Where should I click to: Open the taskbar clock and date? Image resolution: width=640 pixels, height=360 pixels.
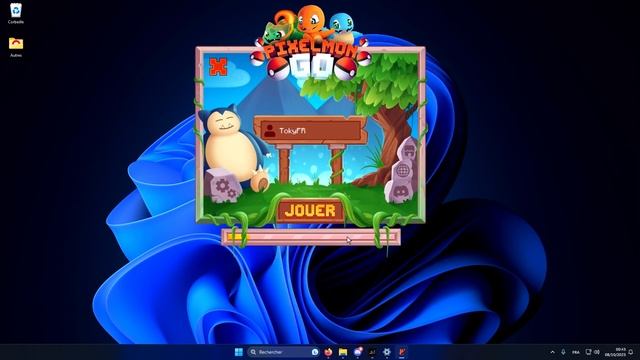coord(616,352)
